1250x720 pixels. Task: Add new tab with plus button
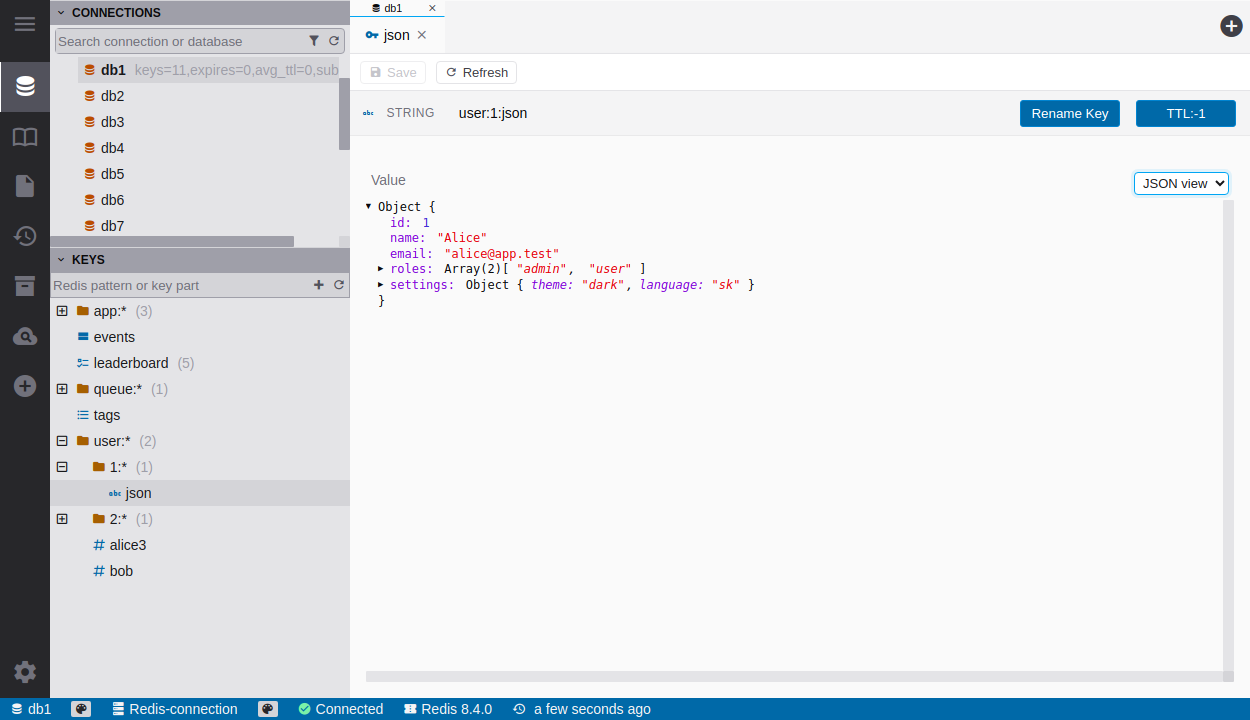coord(1231,26)
